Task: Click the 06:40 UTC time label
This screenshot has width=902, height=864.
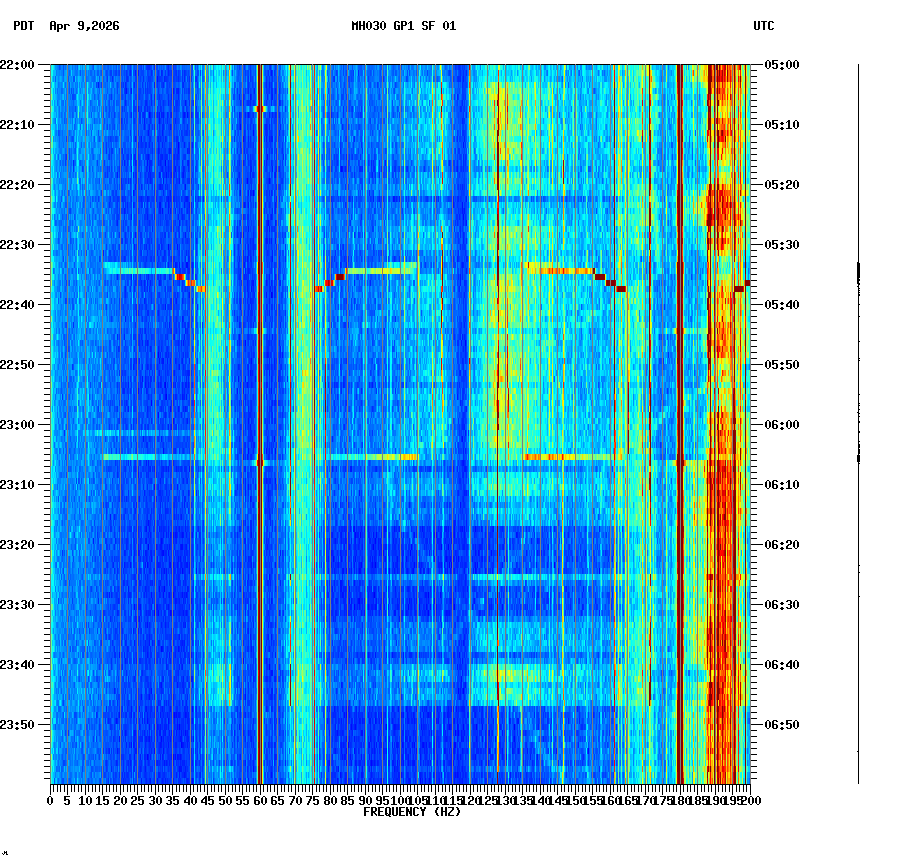Action: click(x=782, y=665)
